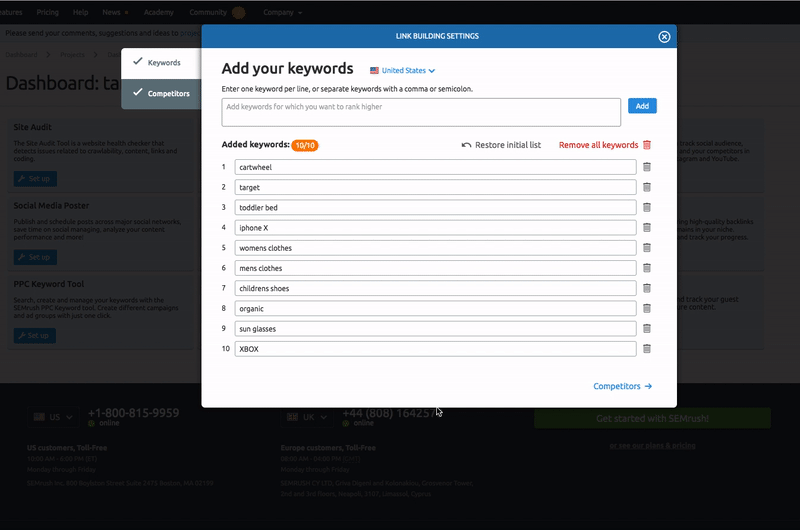Remove womens clothes keyword via trash icon
Viewport: 800px width, 530px height.
coord(646,247)
